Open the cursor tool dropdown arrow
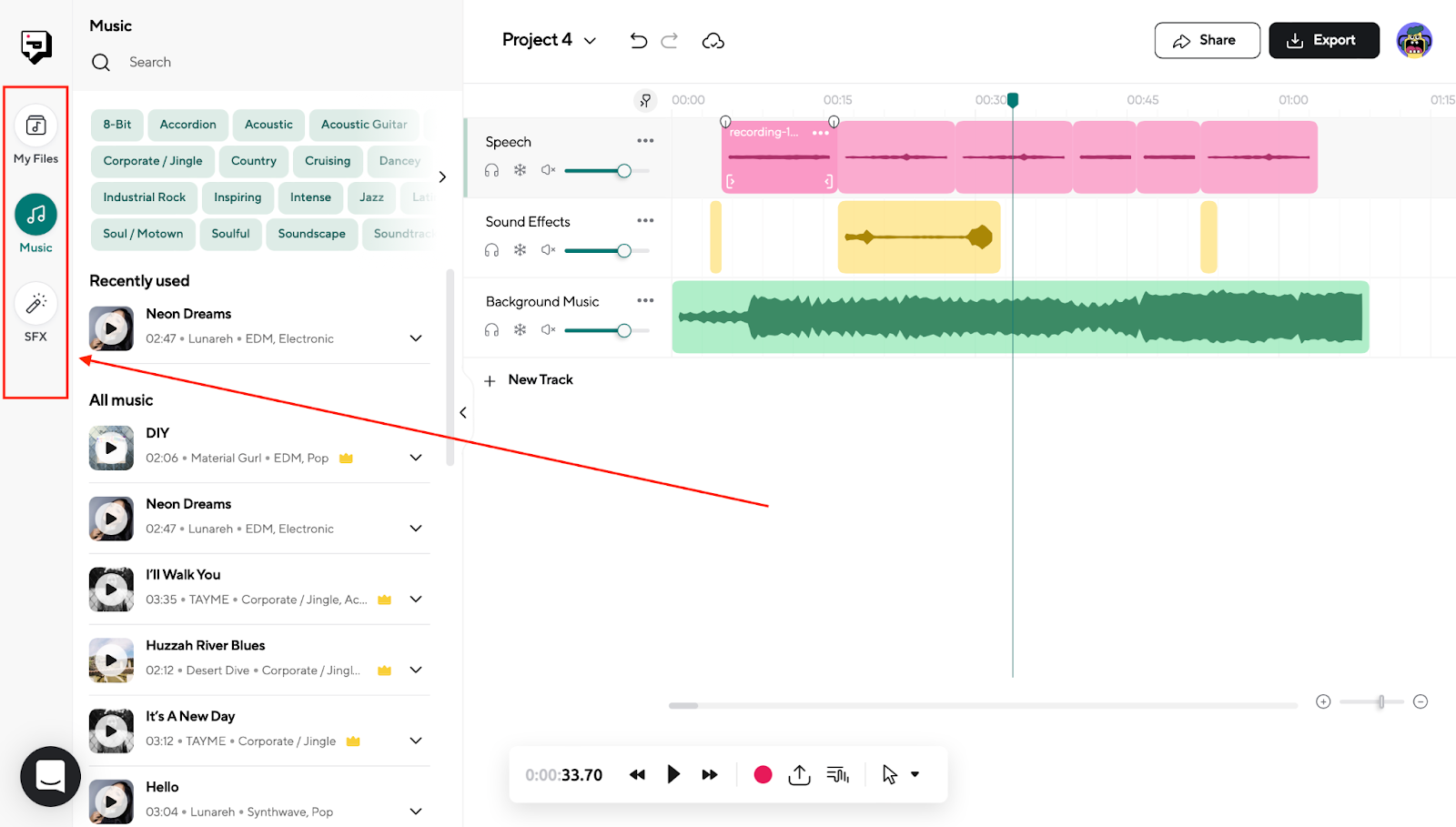 coord(915,774)
